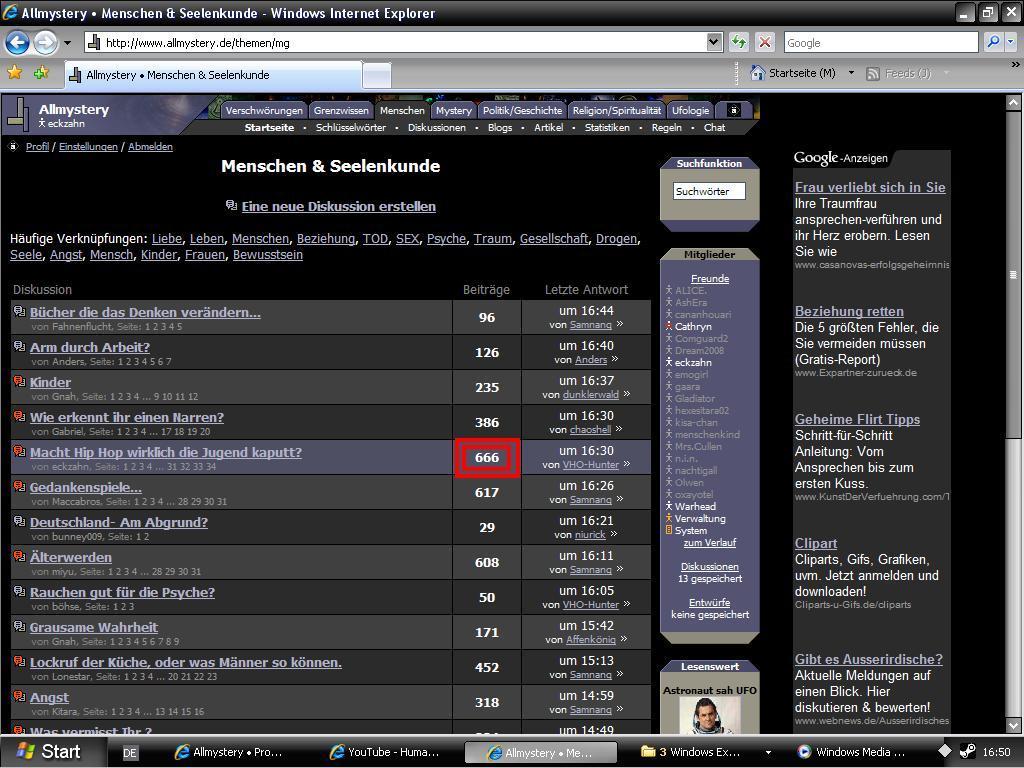Click the Stop loading icon
Viewport: 1024px width, 768px height.
click(x=765, y=42)
